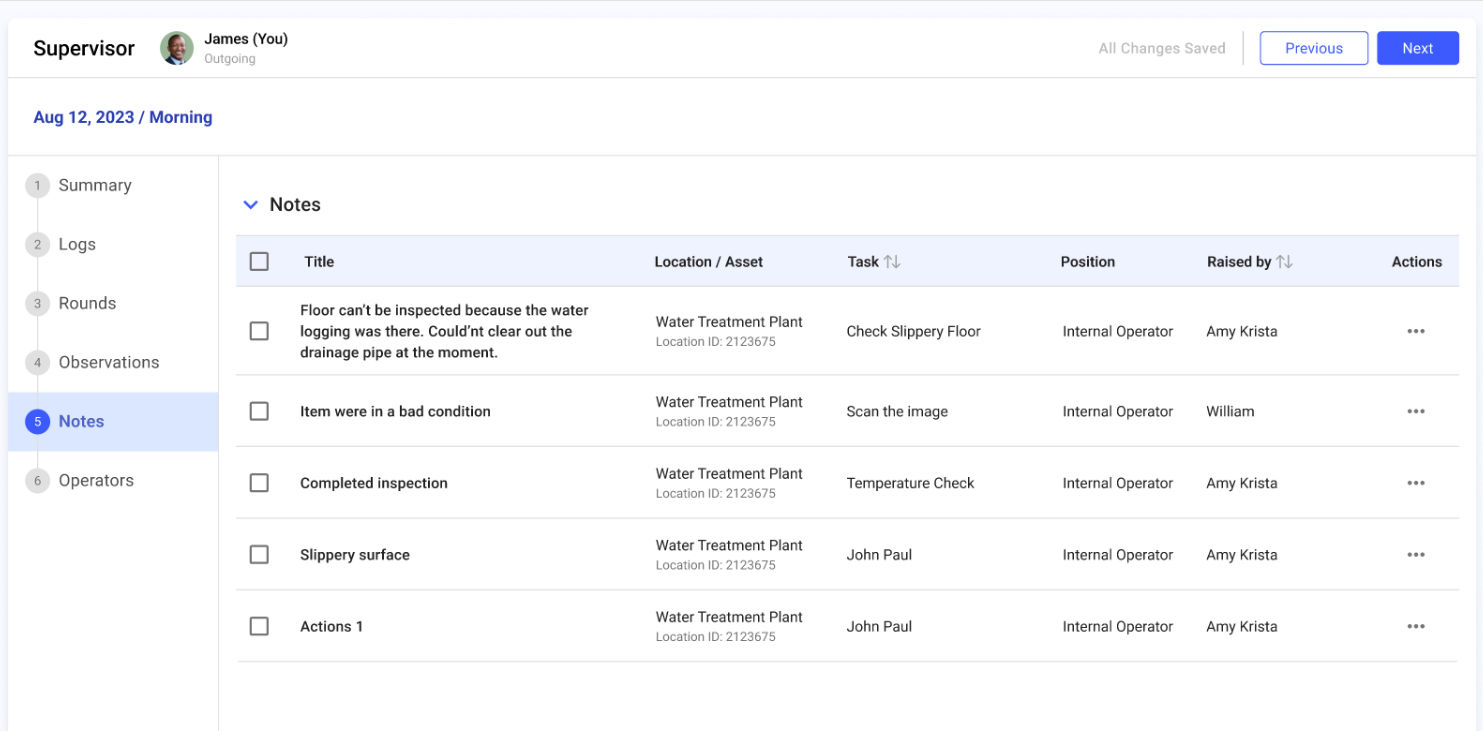This screenshot has height=731, width=1483.
Task: Click the Next button
Action: coord(1417,48)
